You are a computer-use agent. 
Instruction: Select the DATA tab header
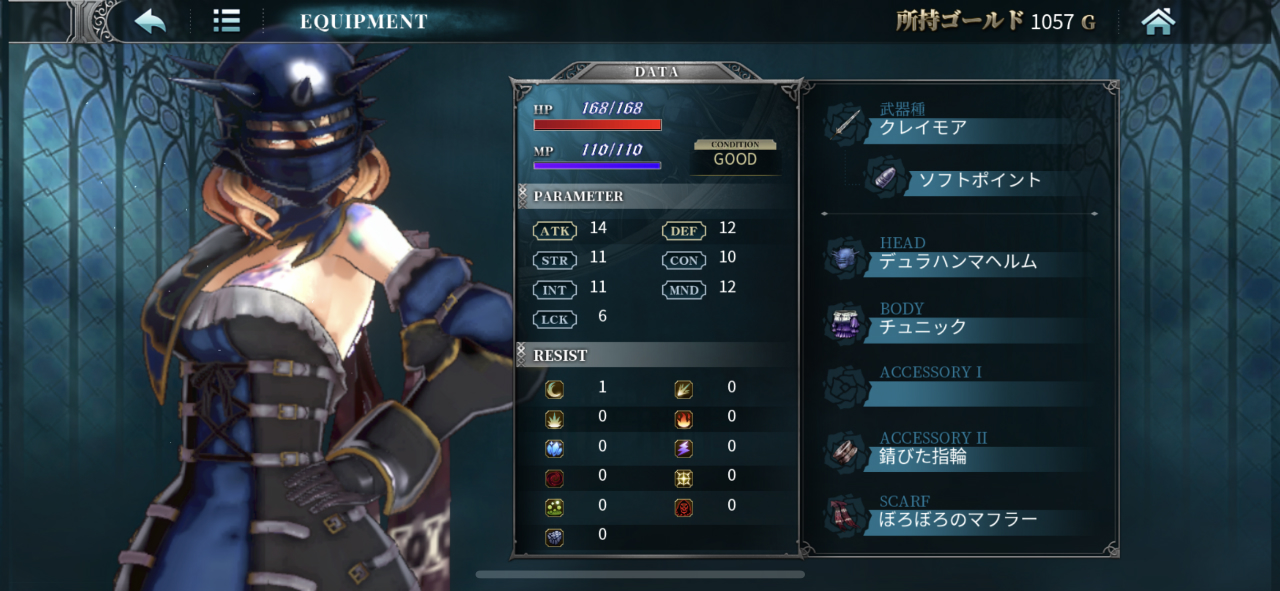click(x=656, y=71)
